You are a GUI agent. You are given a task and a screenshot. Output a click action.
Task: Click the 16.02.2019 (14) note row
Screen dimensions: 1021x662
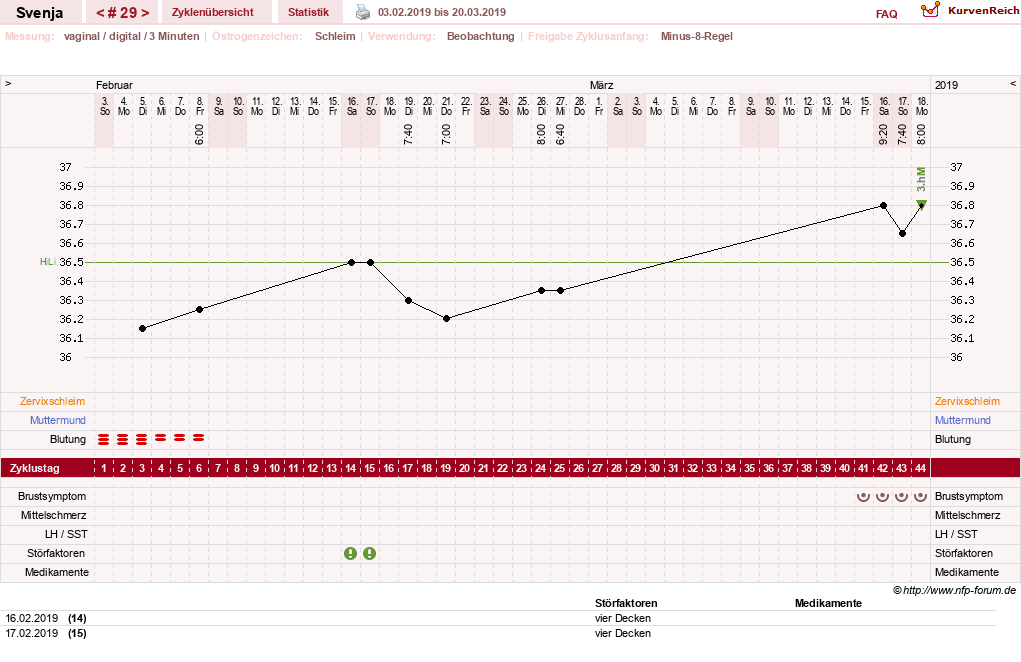pyautogui.click(x=500, y=618)
